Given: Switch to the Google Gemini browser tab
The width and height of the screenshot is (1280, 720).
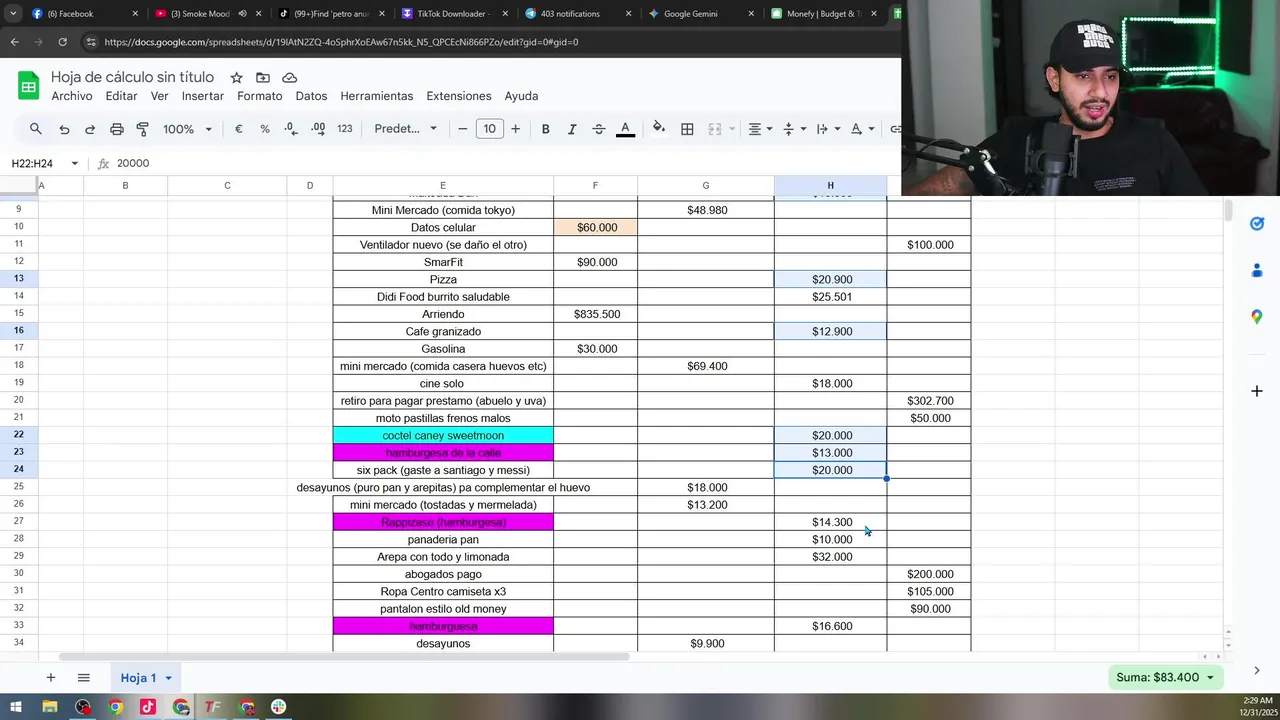Looking at the screenshot, I should (x=691, y=14).
